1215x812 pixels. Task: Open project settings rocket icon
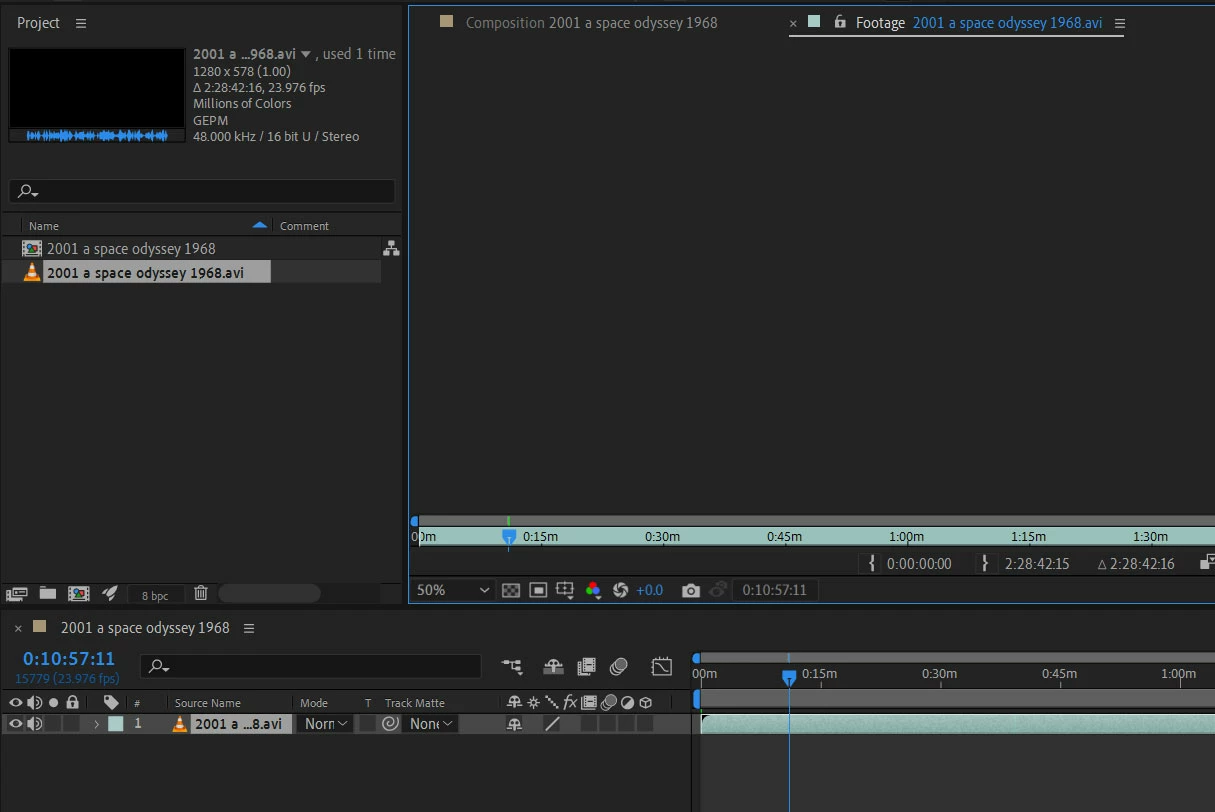pyautogui.click(x=110, y=593)
